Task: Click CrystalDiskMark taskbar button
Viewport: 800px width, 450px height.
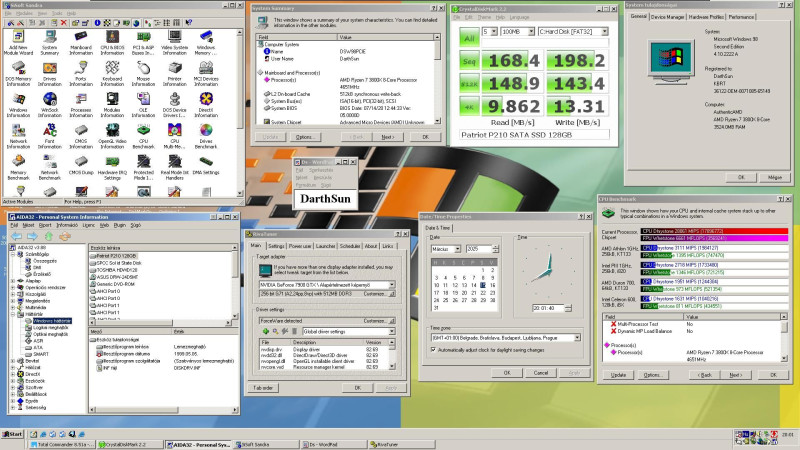Action: tap(130, 445)
